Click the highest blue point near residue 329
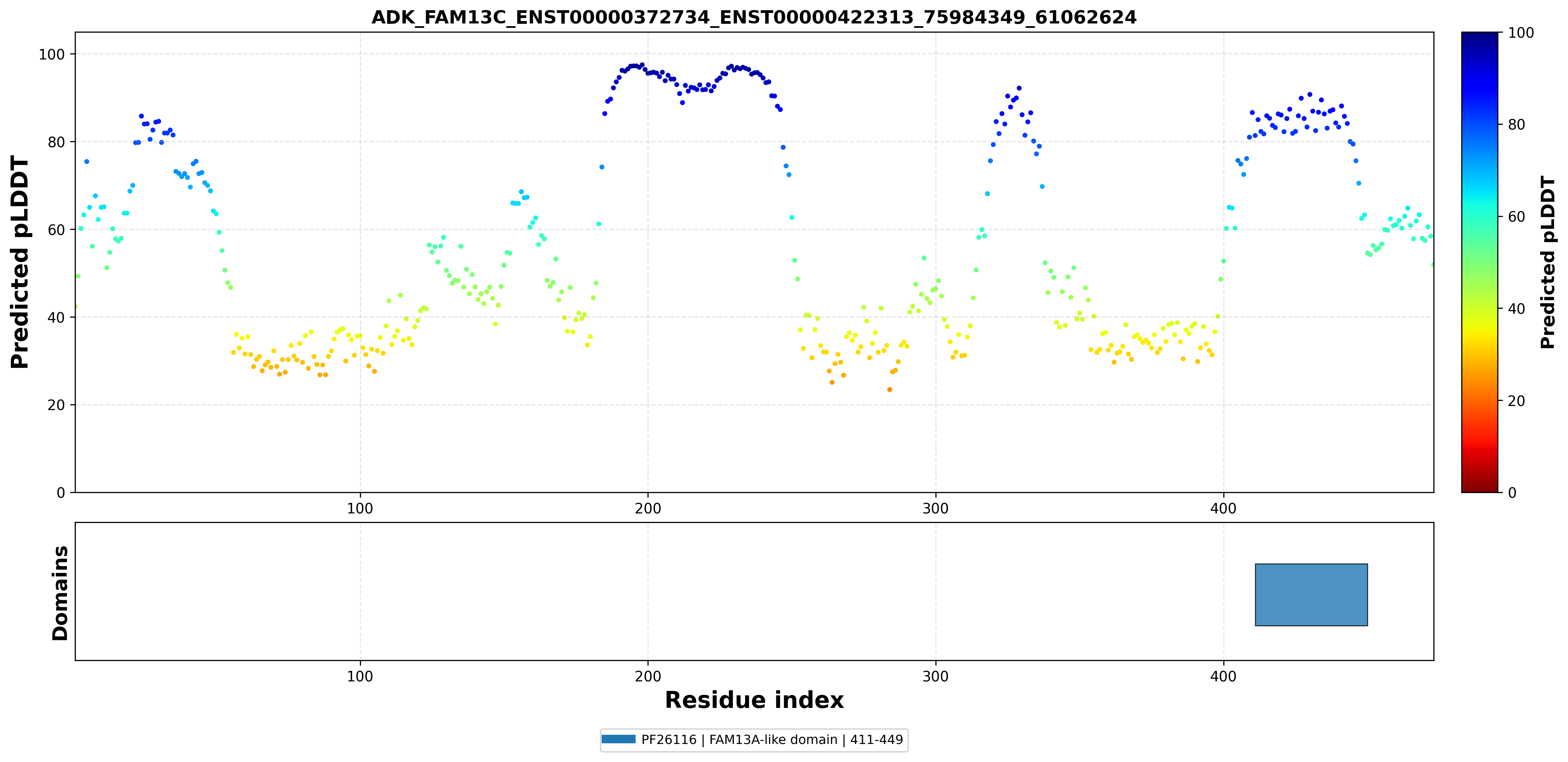The image size is (1568, 762). tap(1019, 88)
